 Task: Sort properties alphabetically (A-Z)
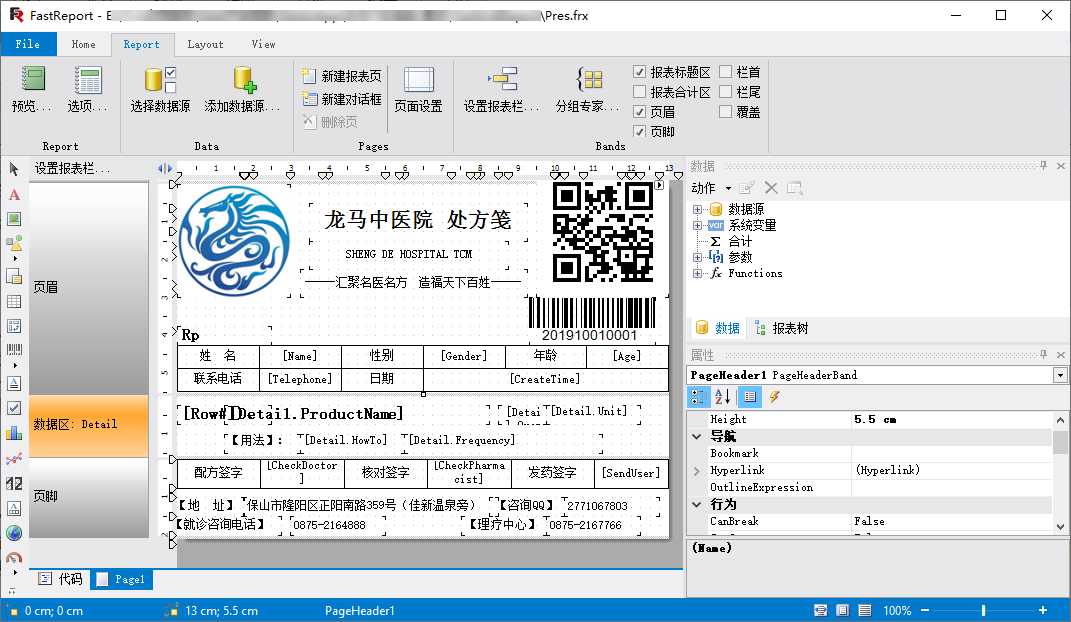723,397
